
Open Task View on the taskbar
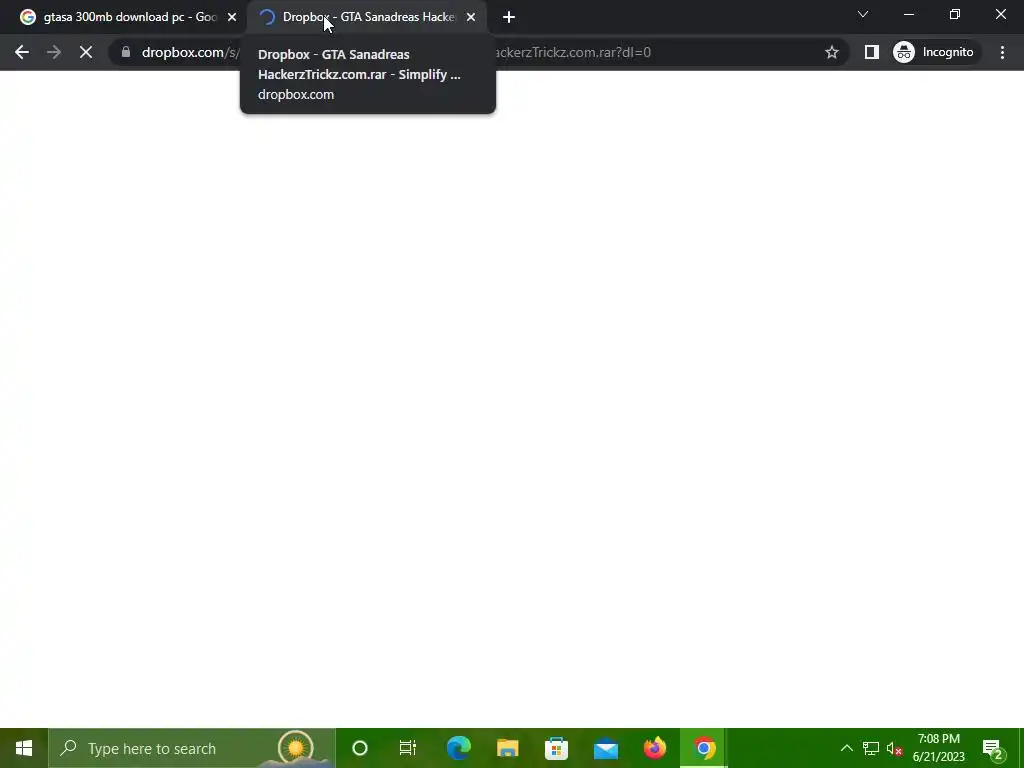coord(408,748)
